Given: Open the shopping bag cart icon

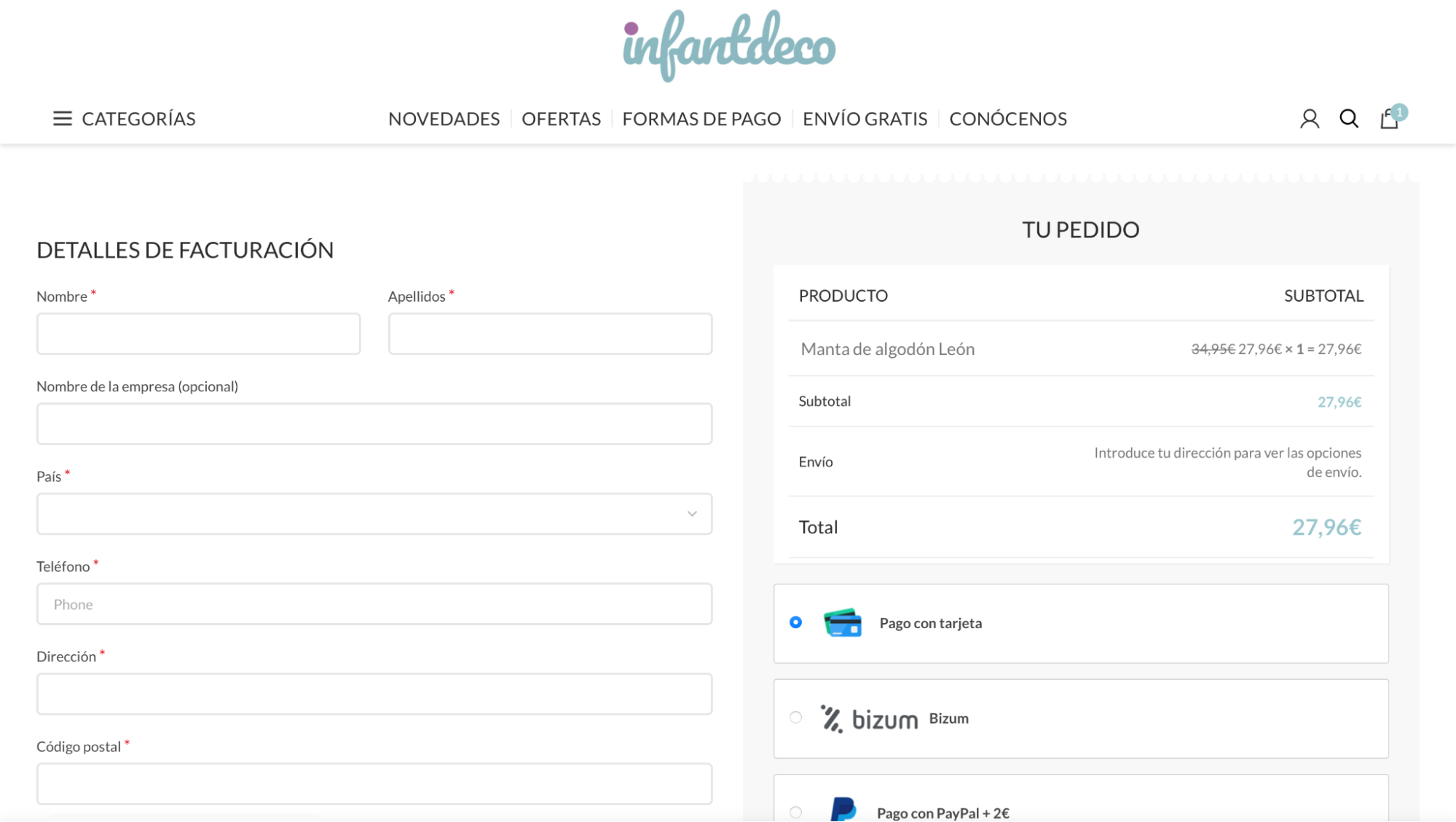Looking at the screenshot, I should (x=1389, y=119).
